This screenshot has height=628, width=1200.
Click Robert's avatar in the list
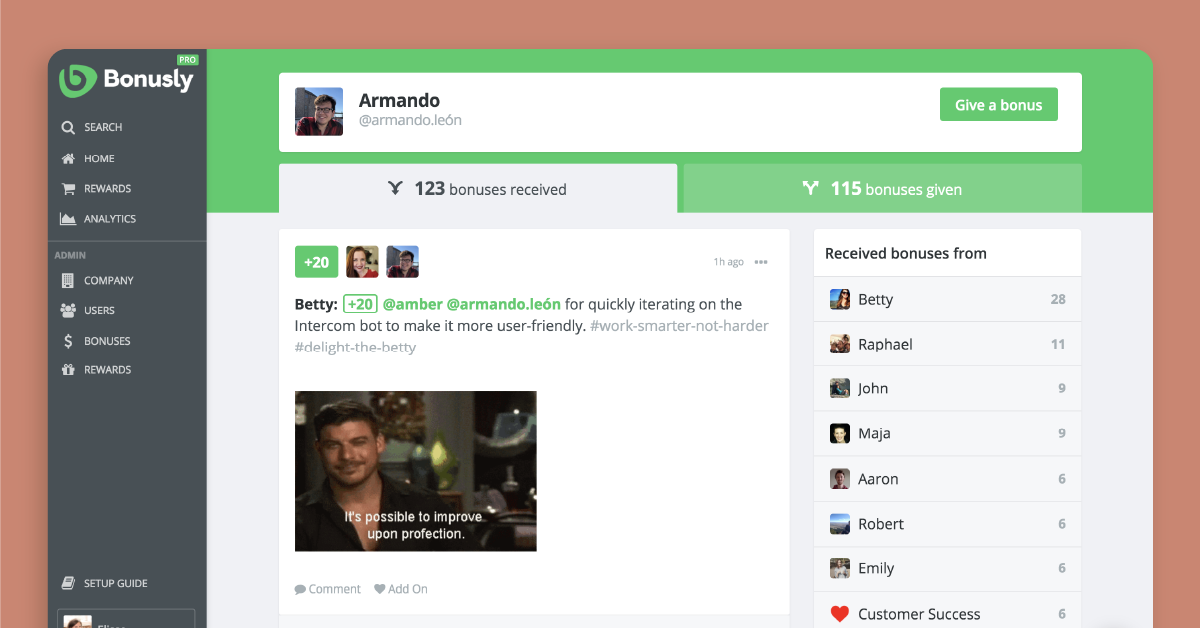pyautogui.click(x=840, y=524)
